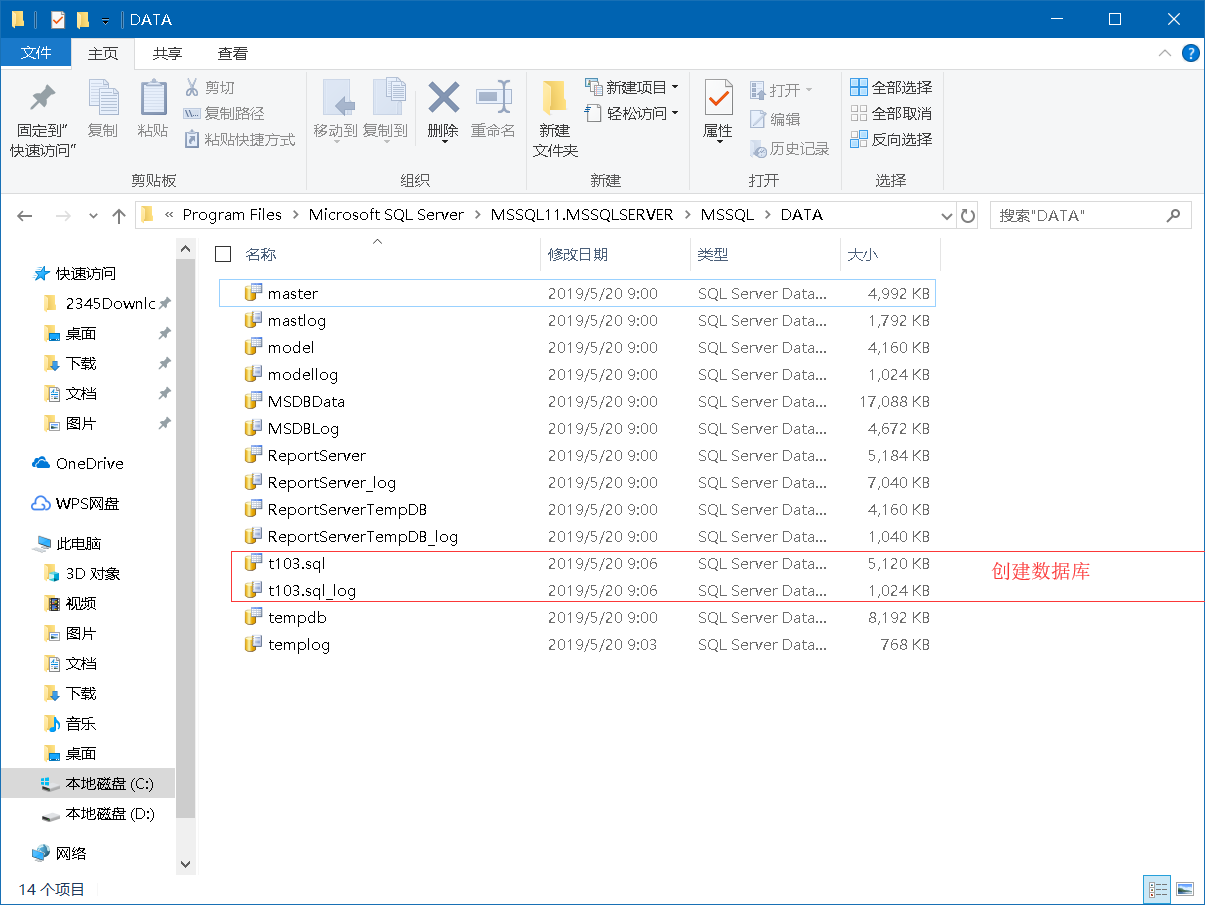Click Program Files in address path
Viewport: 1205px width, 905px height.
coord(232,215)
